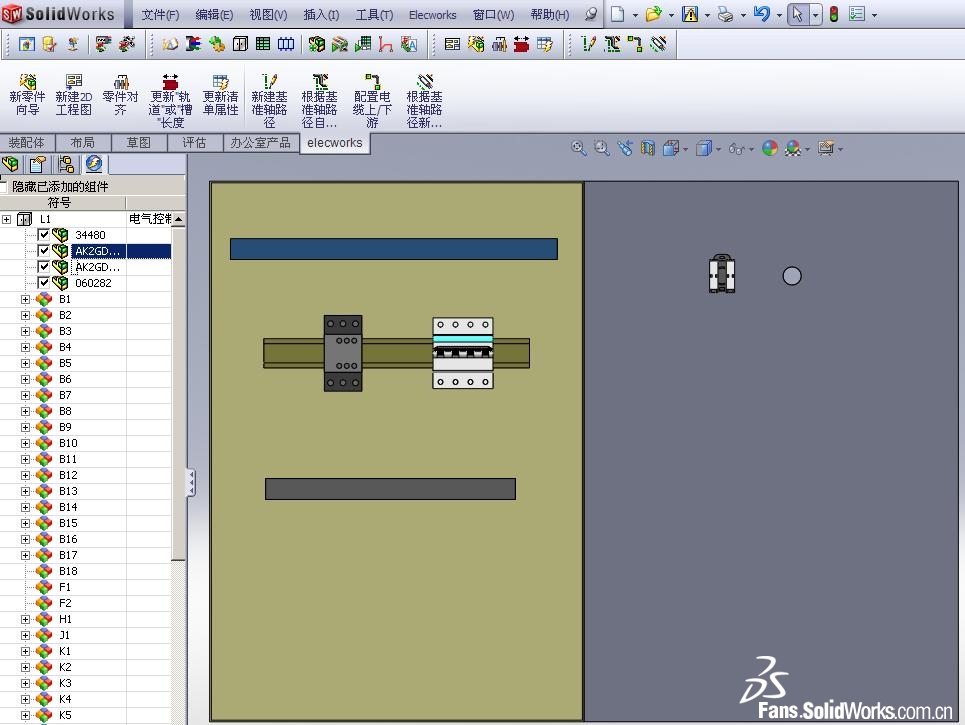Select the B18 tree item
This screenshot has width=965, height=725.
coord(68,571)
